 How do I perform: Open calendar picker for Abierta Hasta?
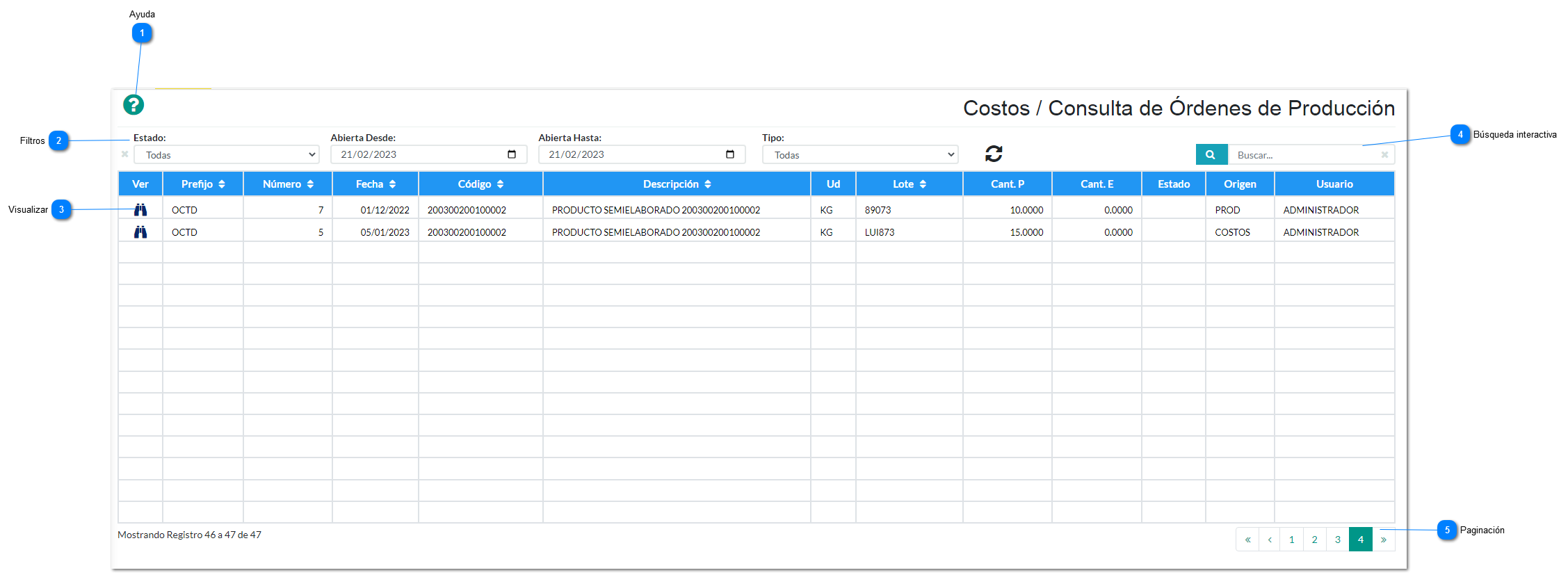730,154
